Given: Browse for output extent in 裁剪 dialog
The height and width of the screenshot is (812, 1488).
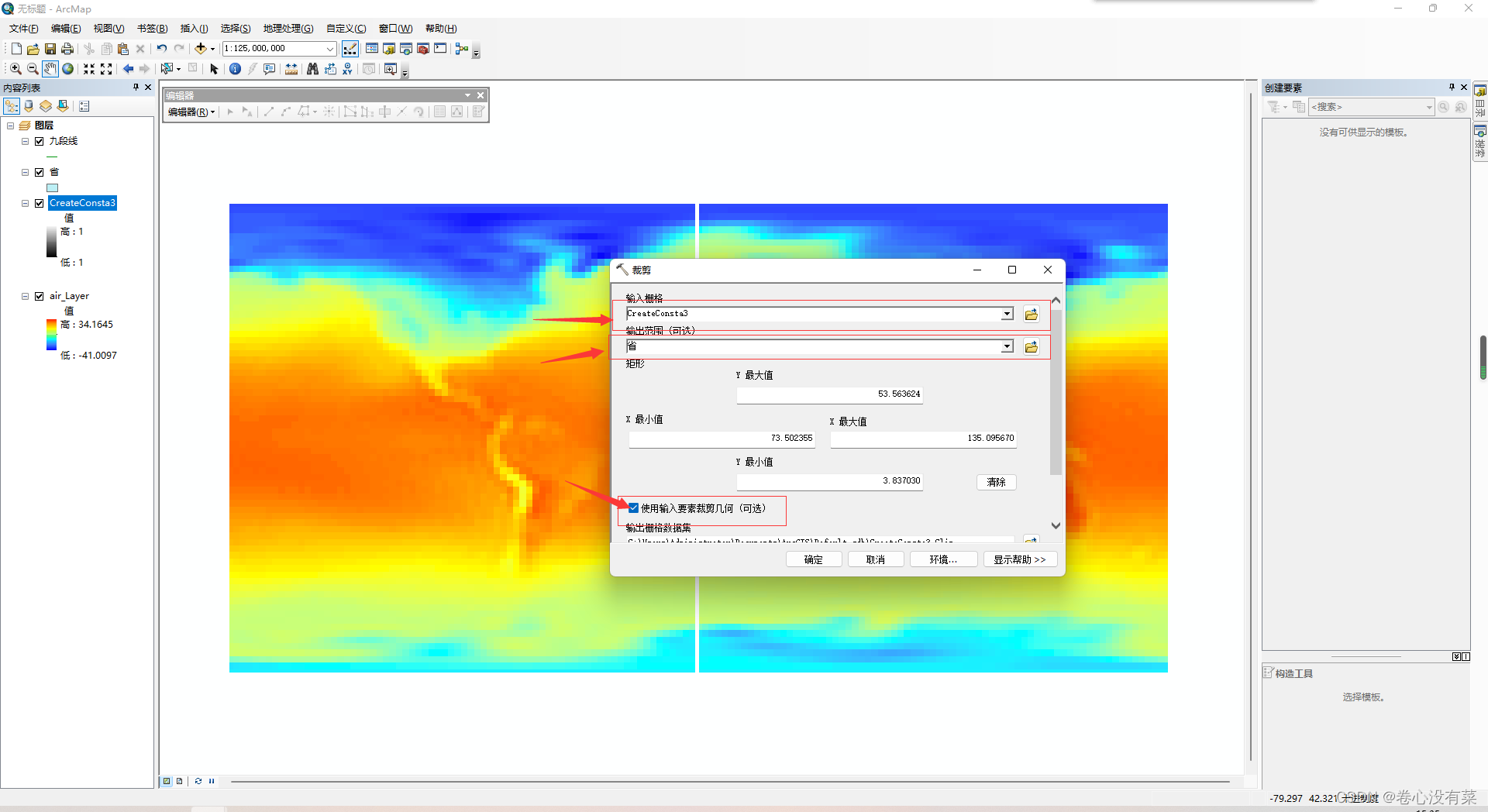Looking at the screenshot, I should click(1031, 346).
